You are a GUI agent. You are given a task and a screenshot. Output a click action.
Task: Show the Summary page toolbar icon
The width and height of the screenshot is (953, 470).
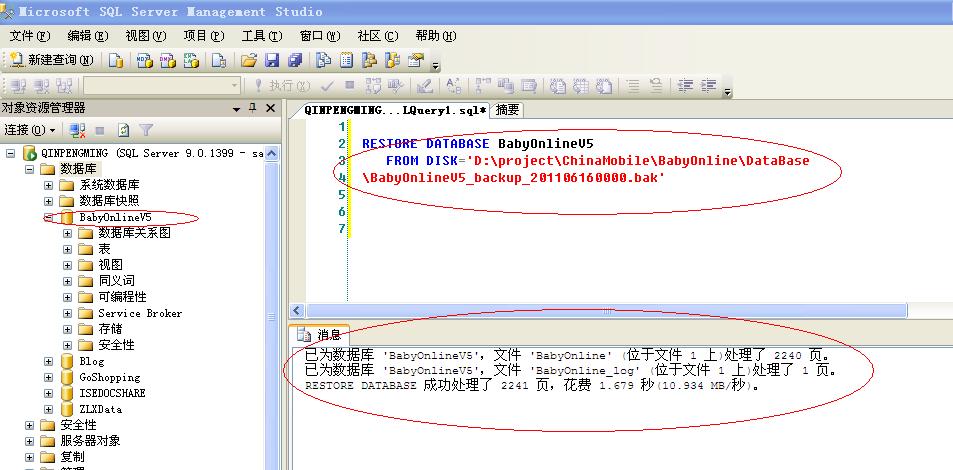(x=346, y=60)
